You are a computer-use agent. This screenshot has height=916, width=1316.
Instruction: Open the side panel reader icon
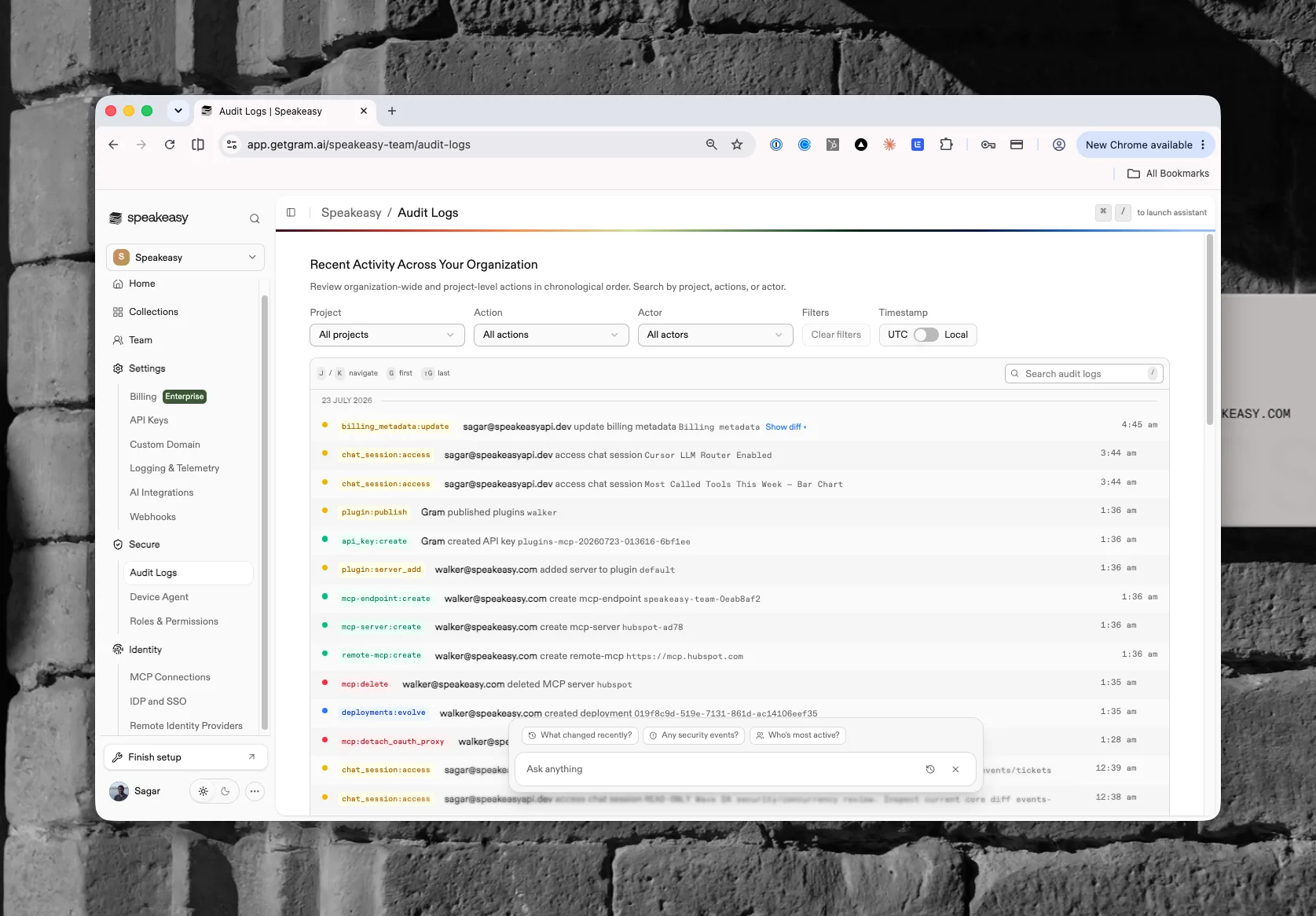coord(198,145)
